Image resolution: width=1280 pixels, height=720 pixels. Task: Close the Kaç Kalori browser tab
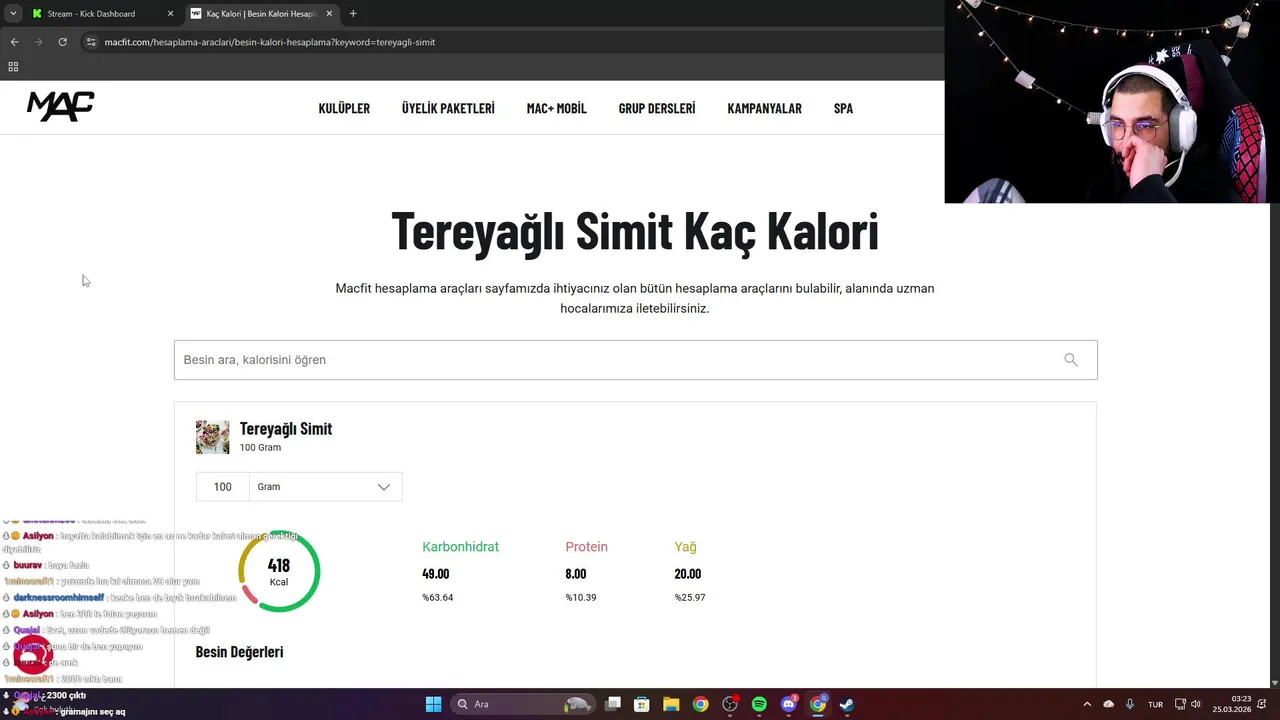(329, 14)
